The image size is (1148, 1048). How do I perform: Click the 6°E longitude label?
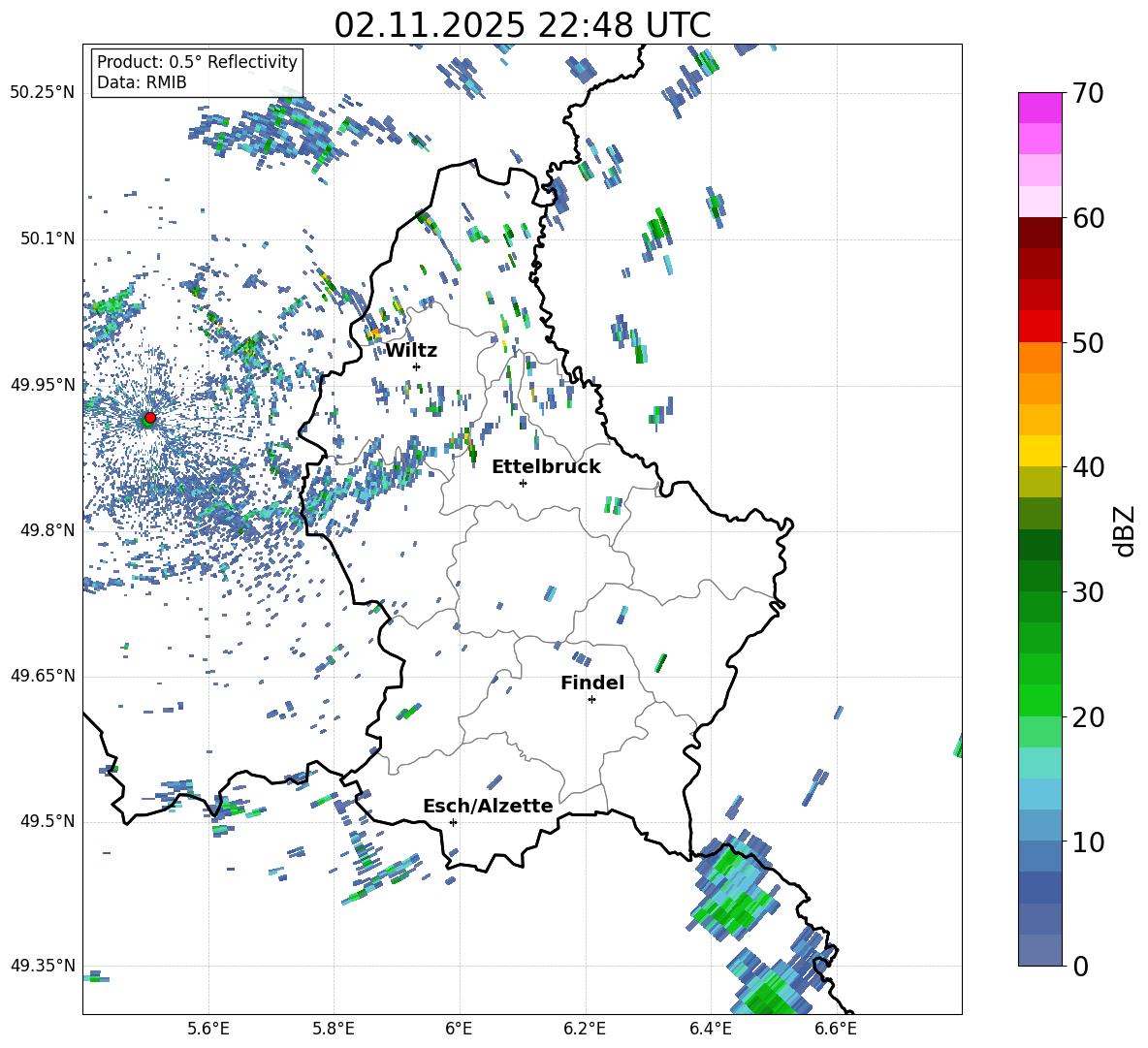[459, 1029]
